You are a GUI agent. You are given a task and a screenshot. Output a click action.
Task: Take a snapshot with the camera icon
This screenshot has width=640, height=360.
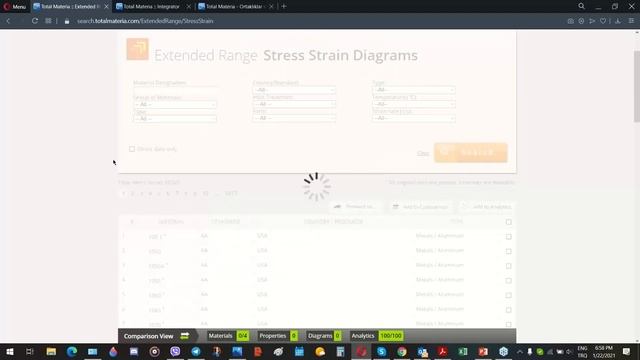[570, 21]
